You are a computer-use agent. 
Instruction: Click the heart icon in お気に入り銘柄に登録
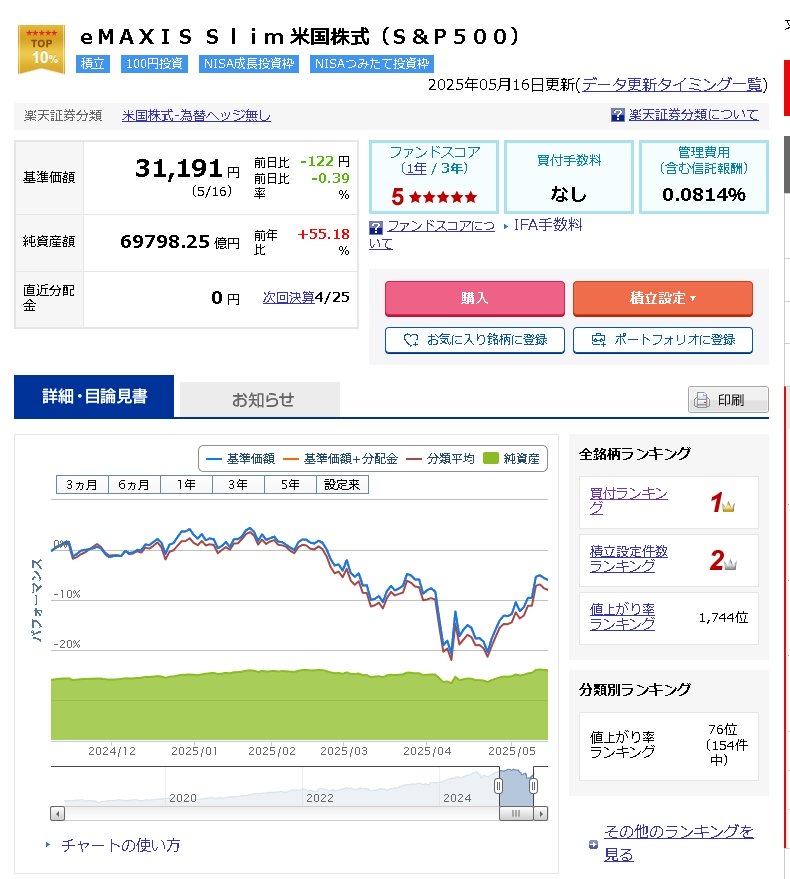(x=411, y=340)
